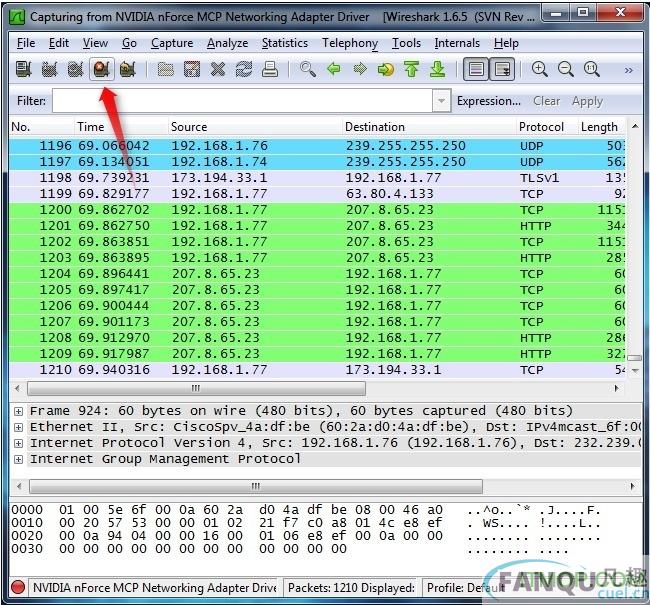Close this capture file icon
Viewport: 650px width, 605px height.
click(218, 69)
